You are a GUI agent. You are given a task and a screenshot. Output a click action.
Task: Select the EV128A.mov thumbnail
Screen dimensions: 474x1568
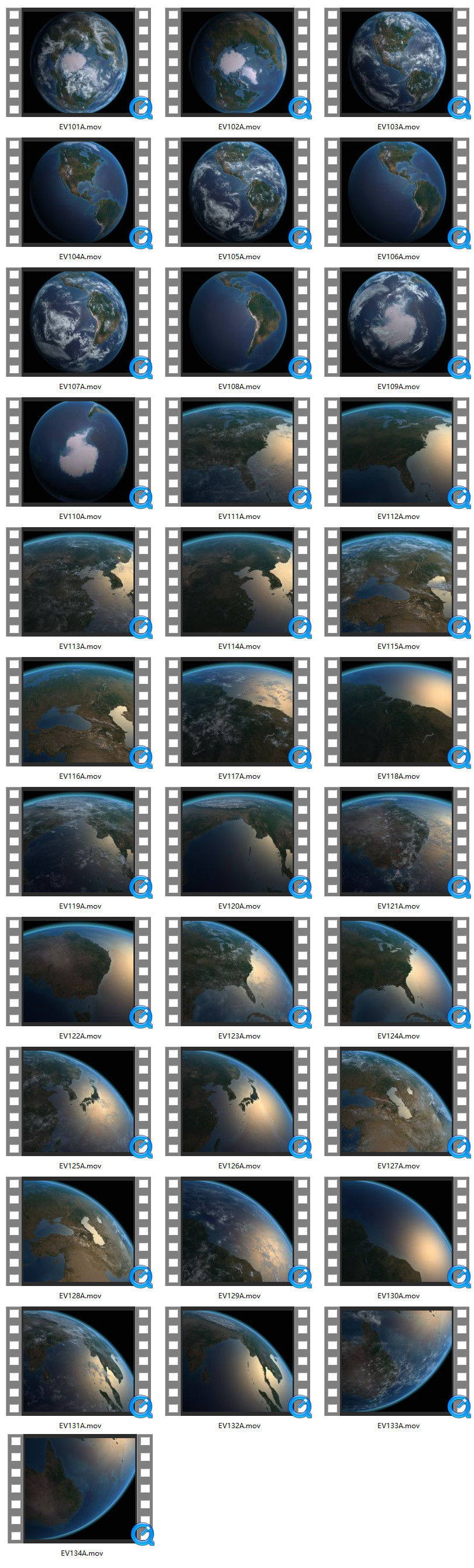(x=78, y=1231)
